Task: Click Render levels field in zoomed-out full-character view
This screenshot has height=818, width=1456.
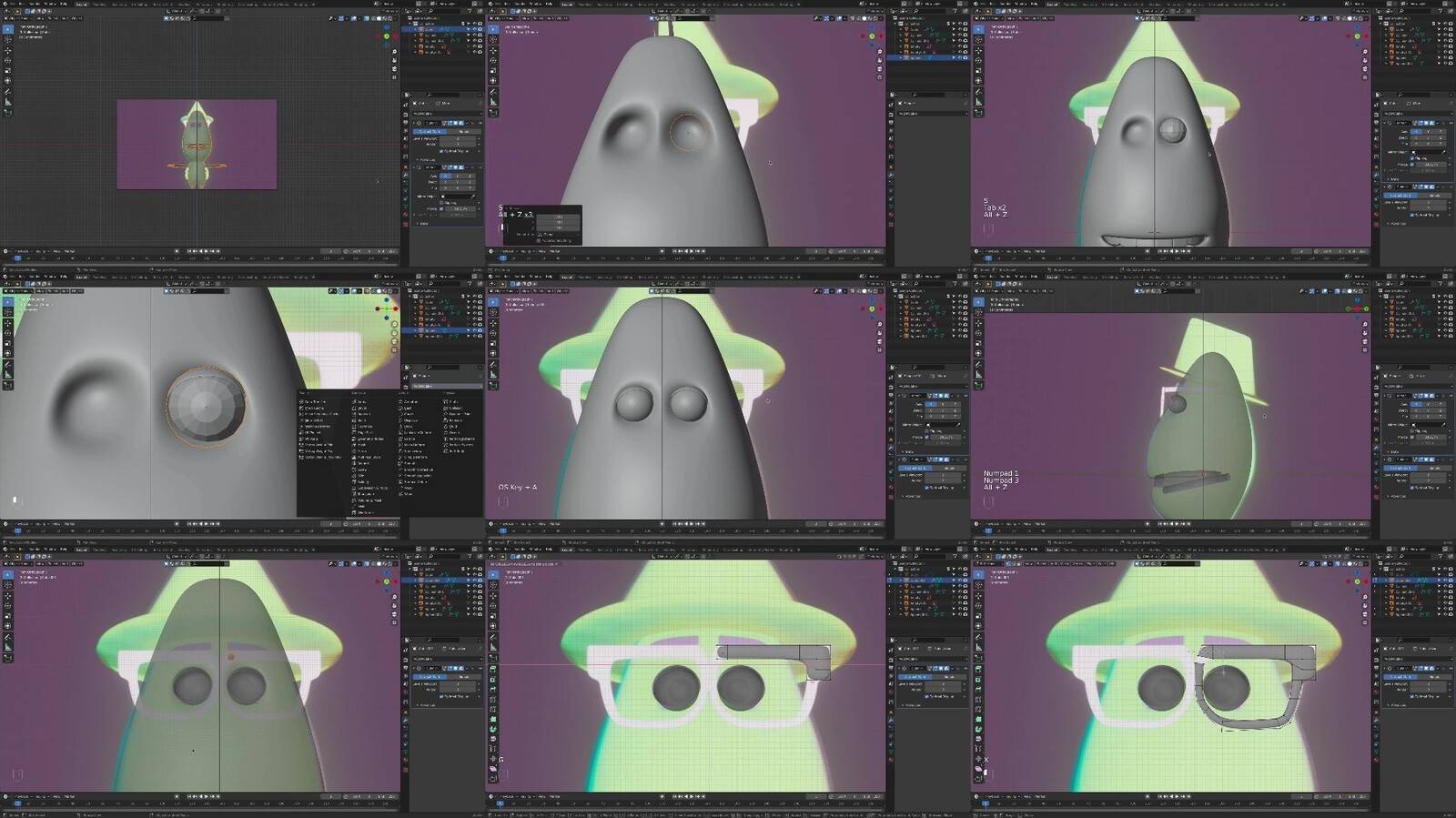Action: (x=458, y=144)
